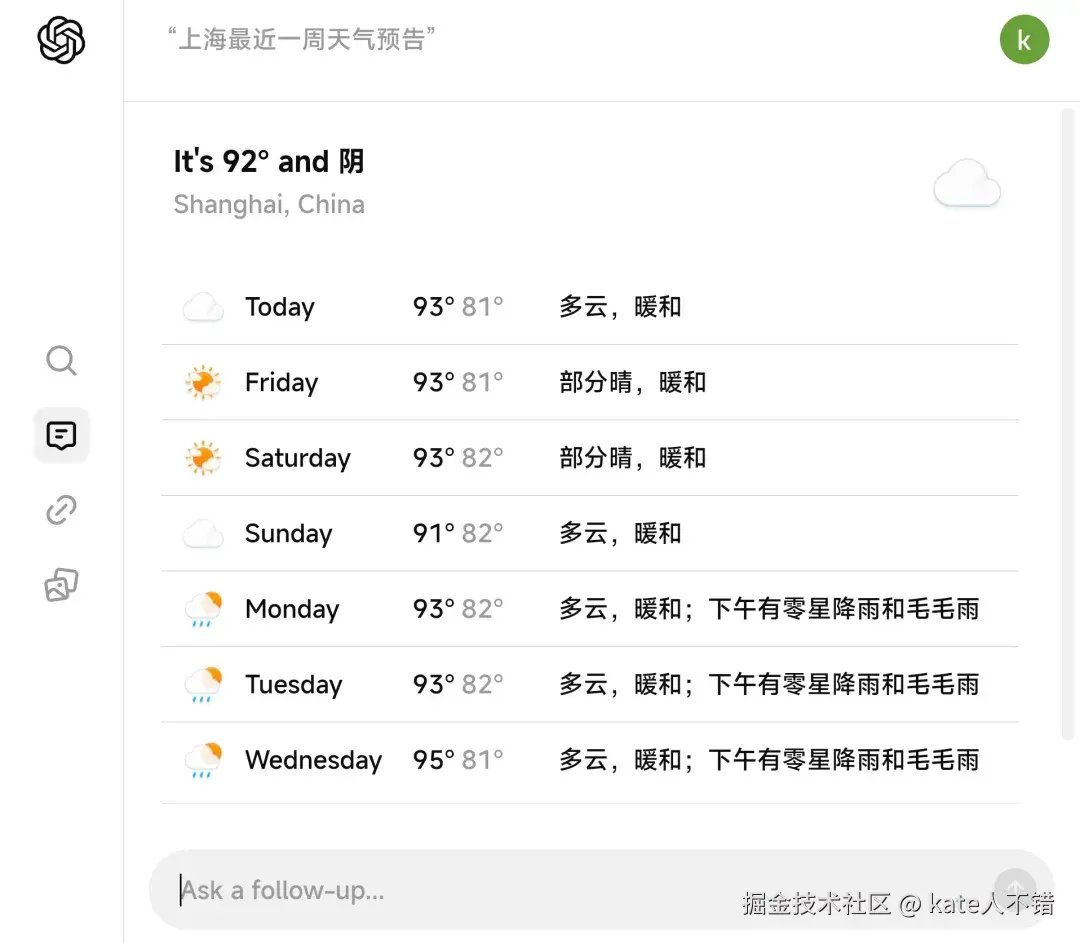
Task: Click the Shanghai, China location label
Action: pos(268,204)
